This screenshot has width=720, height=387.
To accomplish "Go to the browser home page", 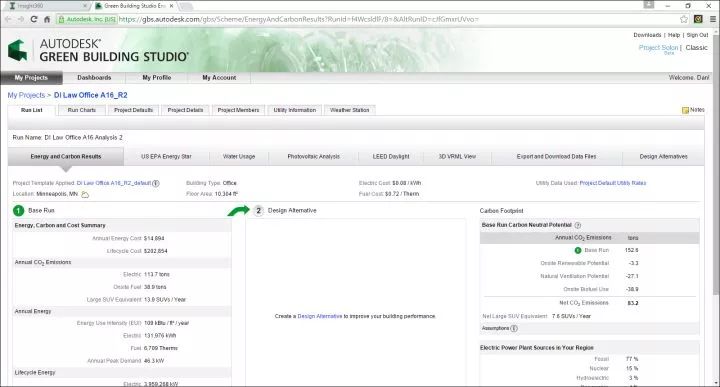I will tap(47, 19).
